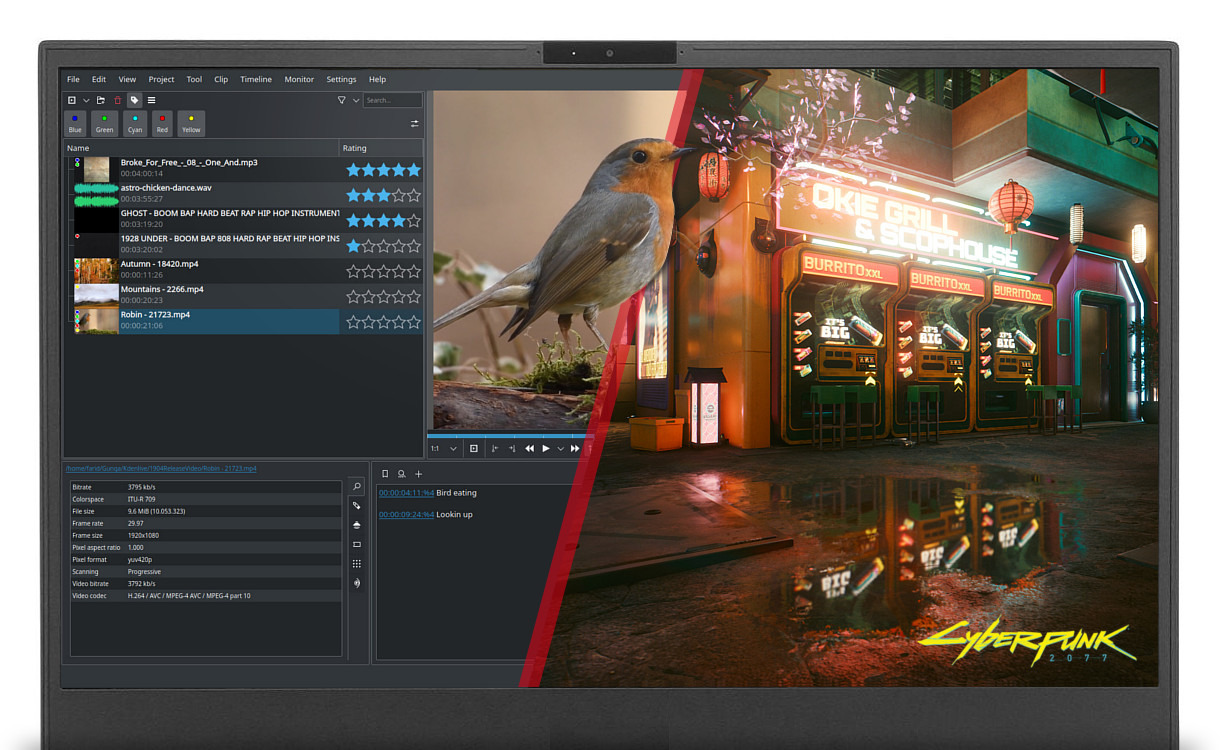Screen dimensions: 1220x750
Task: Open the View menu
Action: 127,79
